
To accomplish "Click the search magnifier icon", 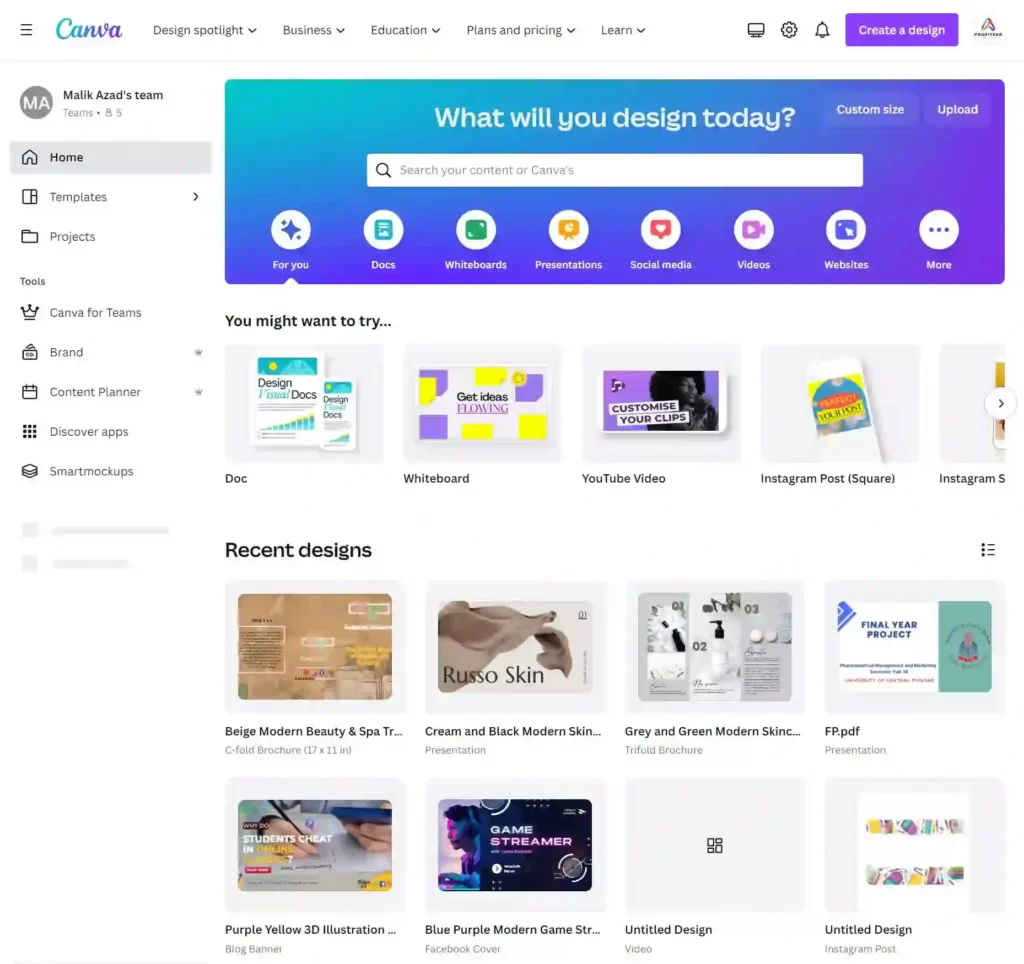I will click(383, 170).
